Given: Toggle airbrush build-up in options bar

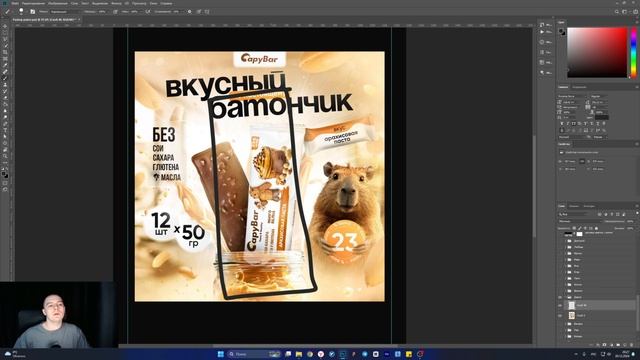Looking at the screenshot, I should point(148,12).
